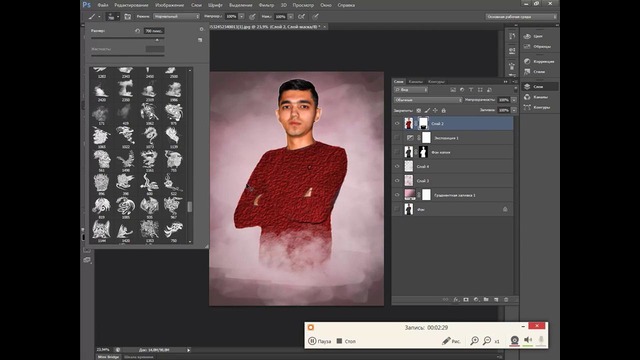640x360 pixels.
Task: Open the workspace switcher dropdown
Action: click(x=521, y=17)
